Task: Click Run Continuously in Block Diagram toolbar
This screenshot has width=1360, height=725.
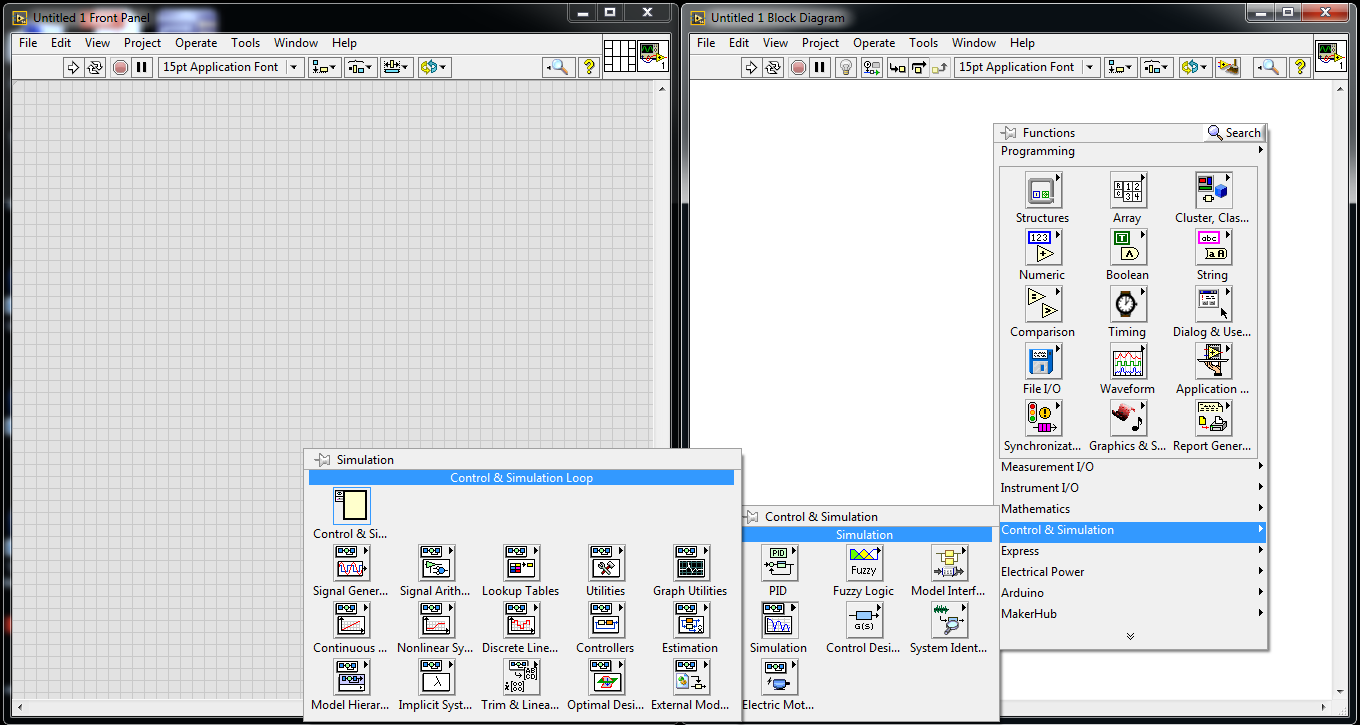Action: [773, 67]
